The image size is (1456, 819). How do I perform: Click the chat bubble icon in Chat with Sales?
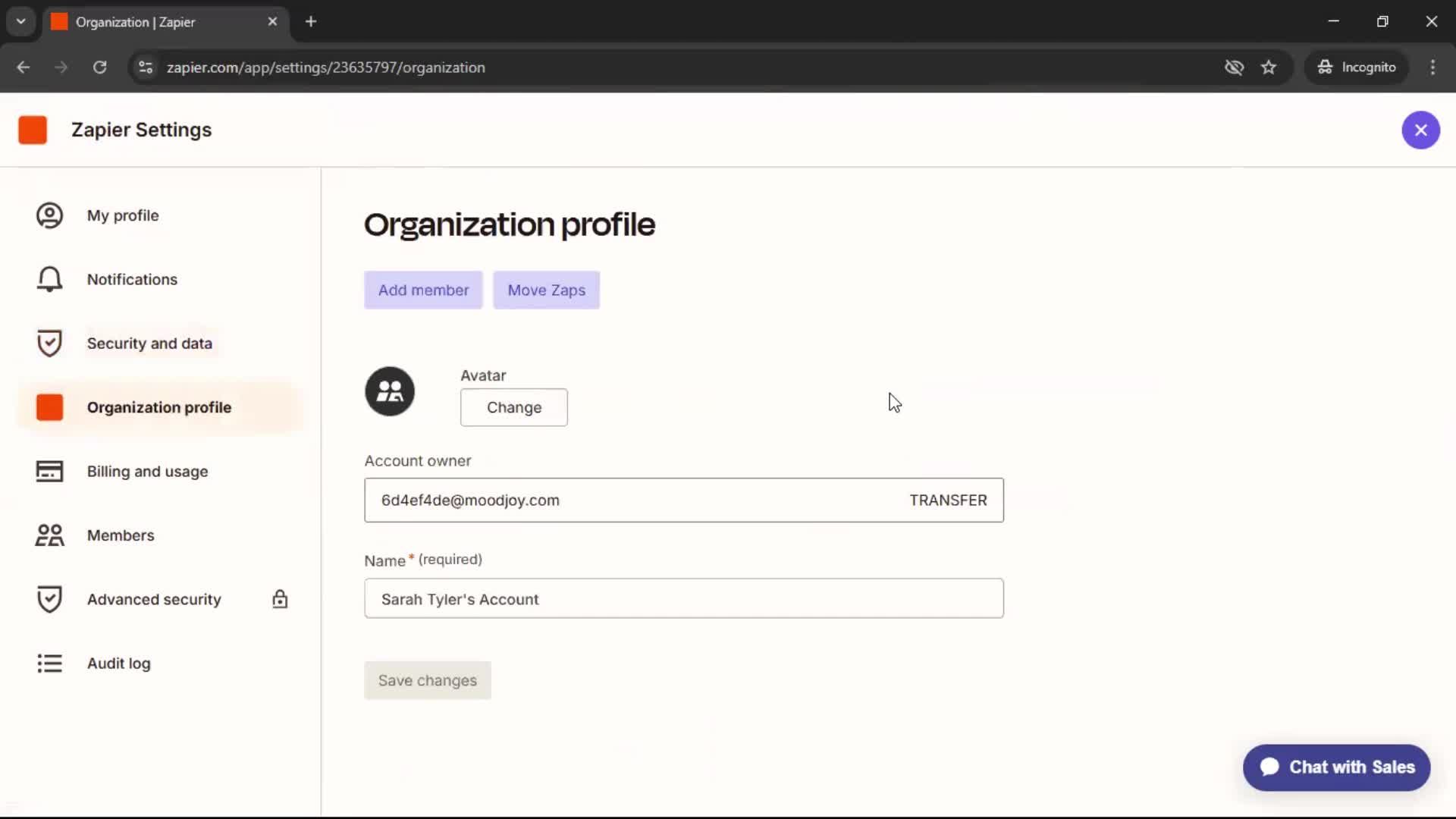(1269, 767)
